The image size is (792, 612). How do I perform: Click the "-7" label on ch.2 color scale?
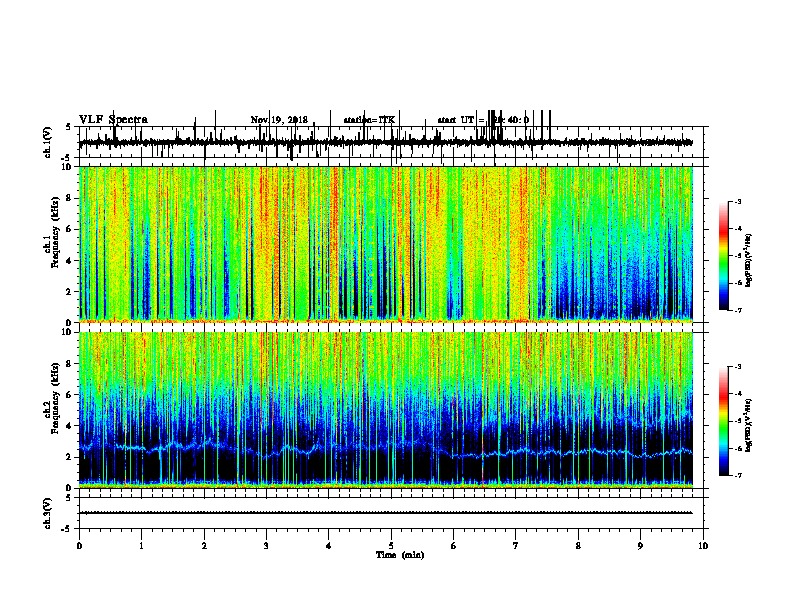(x=738, y=475)
